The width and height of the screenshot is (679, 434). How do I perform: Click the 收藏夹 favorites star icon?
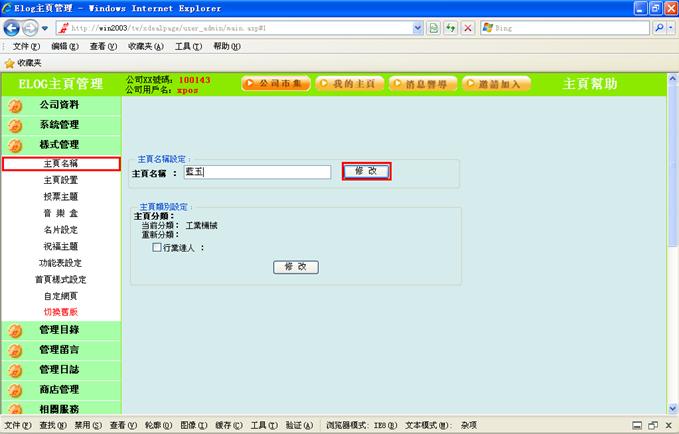9,62
